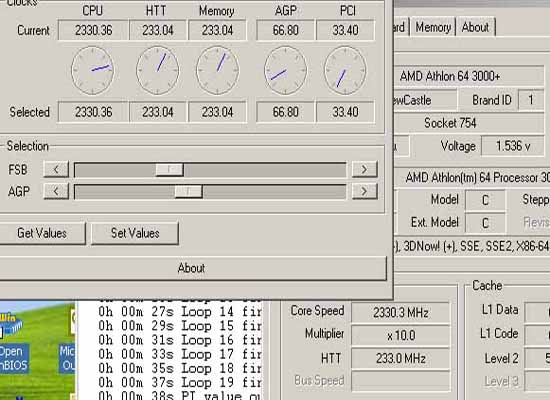Click the AGP clock dial gauge
The height and width of the screenshot is (400, 550).
pos(286,71)
